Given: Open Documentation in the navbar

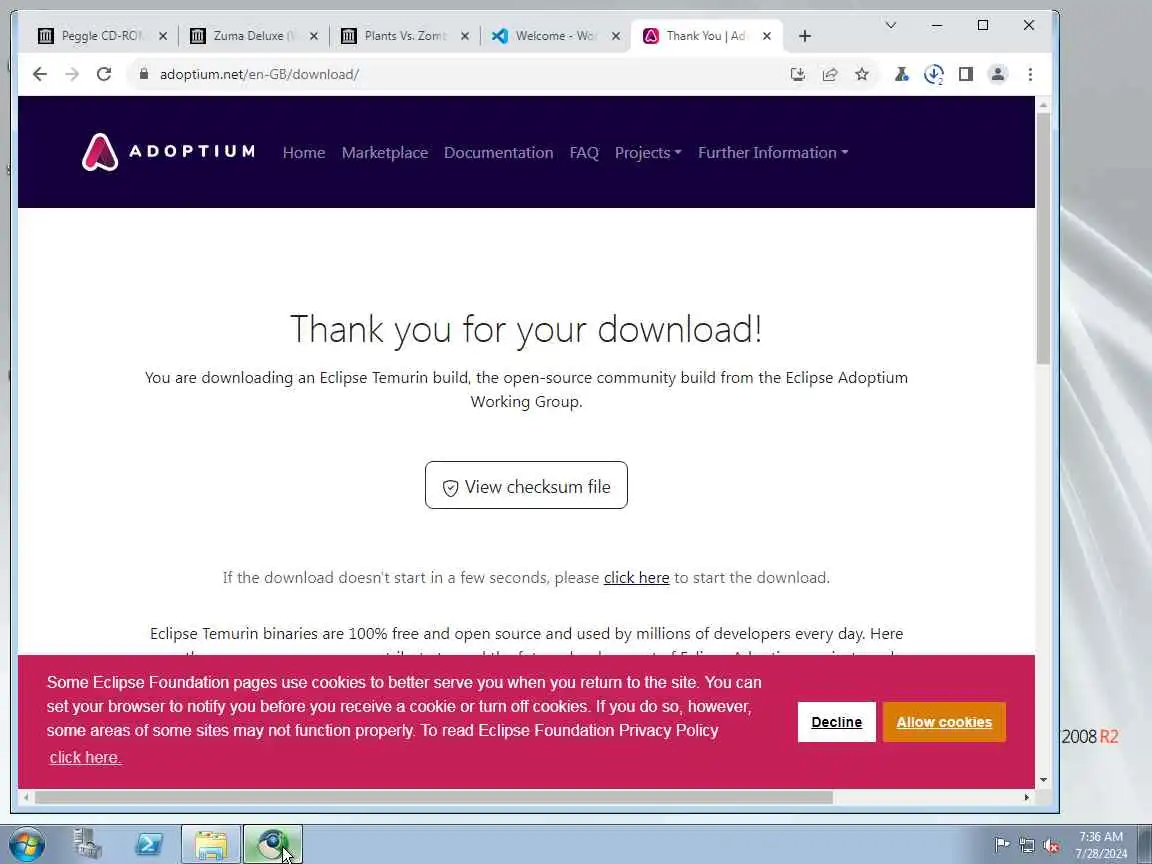Looking at the screenshot, I should (498, 153).
